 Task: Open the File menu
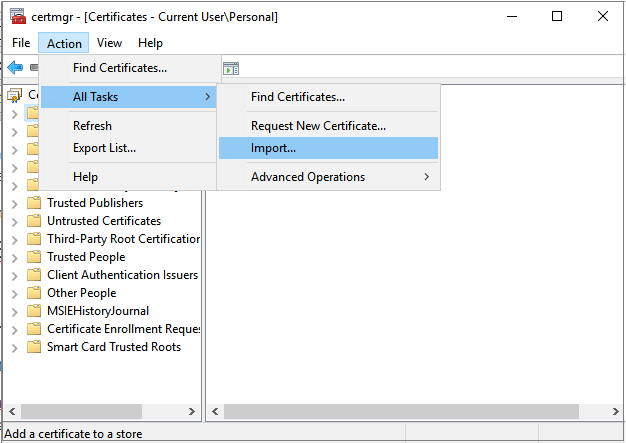pos(21,43)
